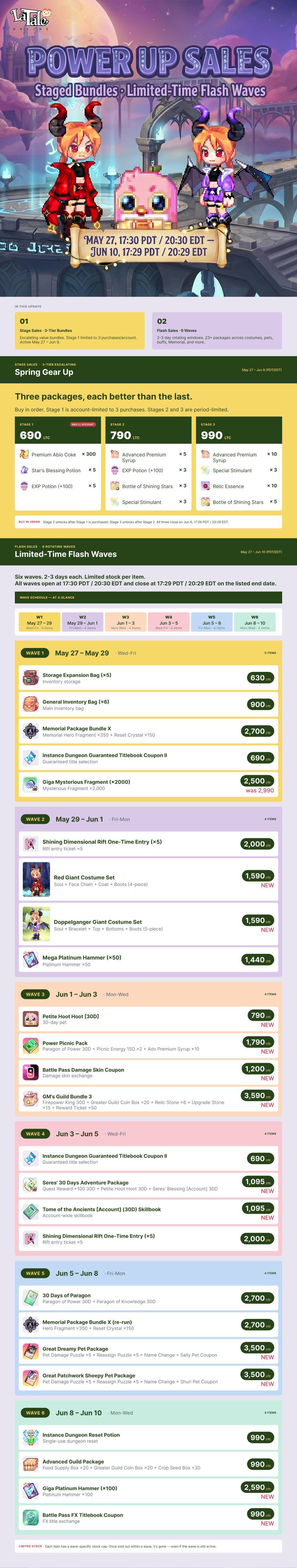Viewport: 297px width, 1568px height.
Task: Click the 2,700 LTC price for Memorial Package Bundle X in Wave 1
Action: coord(258,731)
